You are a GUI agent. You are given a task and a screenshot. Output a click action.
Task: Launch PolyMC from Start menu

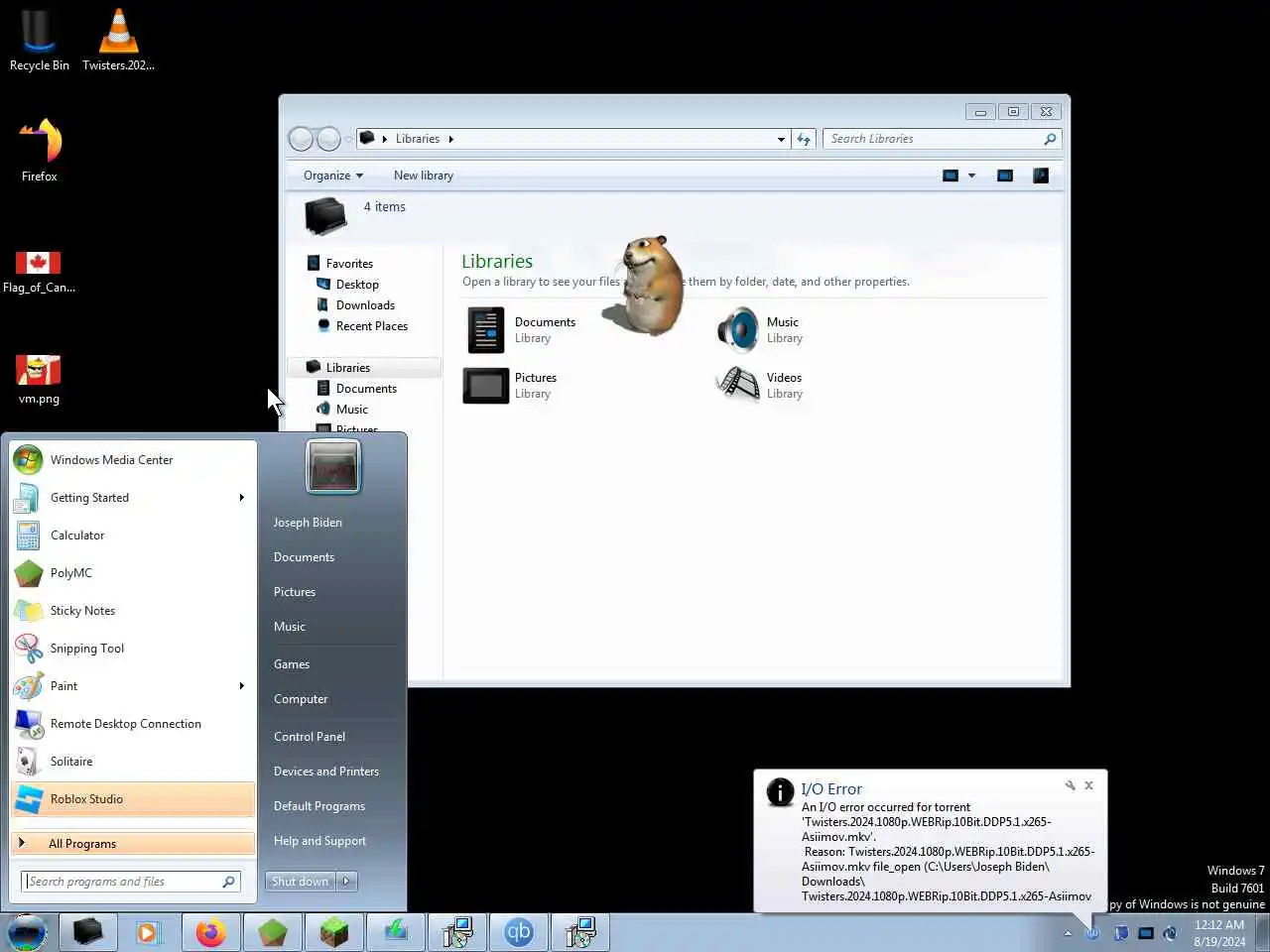pyautogui.click(x=133, y=573)
